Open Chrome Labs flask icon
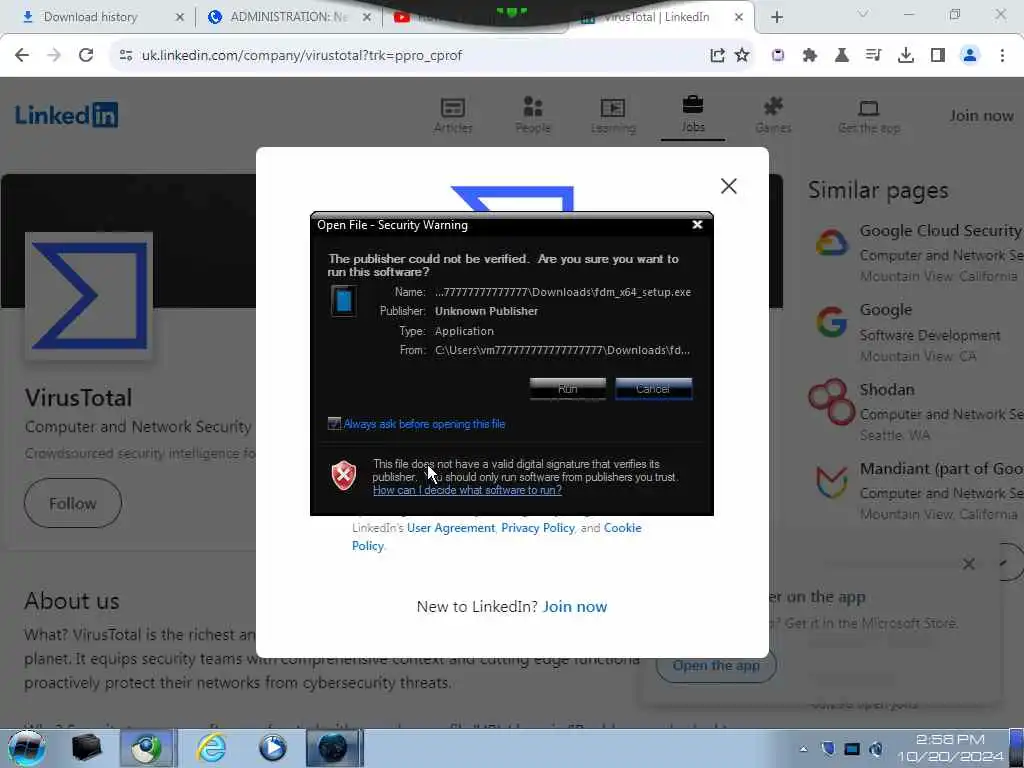1024x768 pixels. (842, 56)
